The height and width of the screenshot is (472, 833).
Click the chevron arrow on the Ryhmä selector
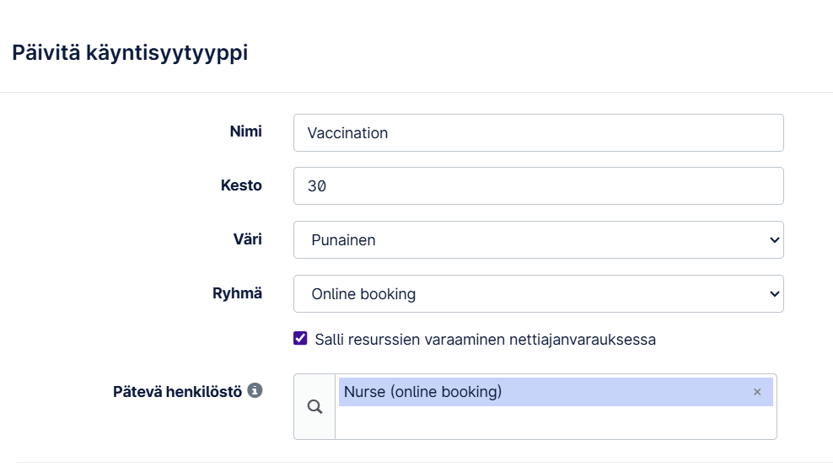coord(773,294)
